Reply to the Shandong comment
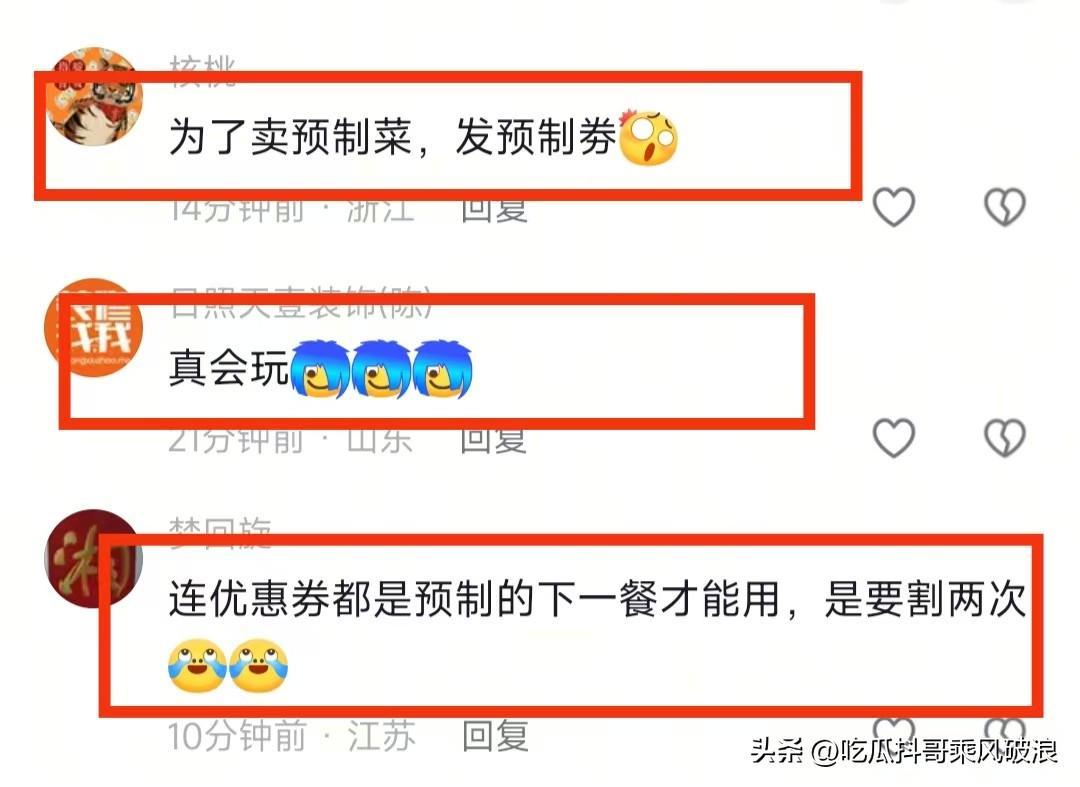The height and width of the screenshot is (787, 1080). click(x=494, y=441)
